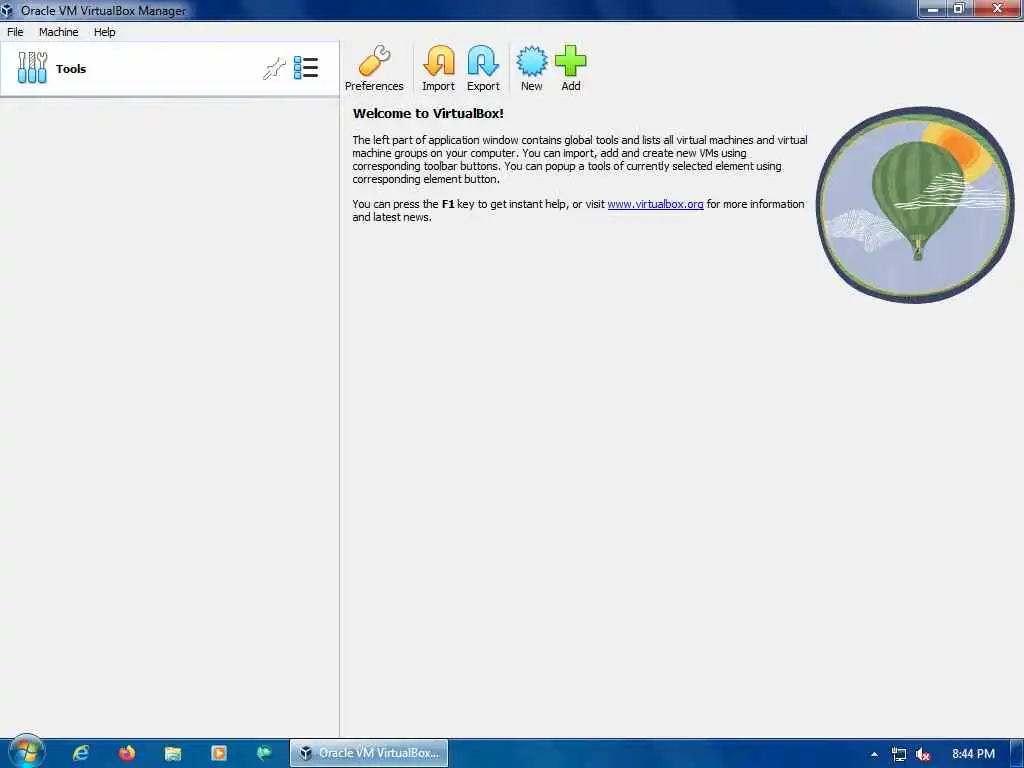Image resolution: width=1024 pixels, height=768 pixels.
Task: Click the muted volume tray icon
Action: point(923,754)
